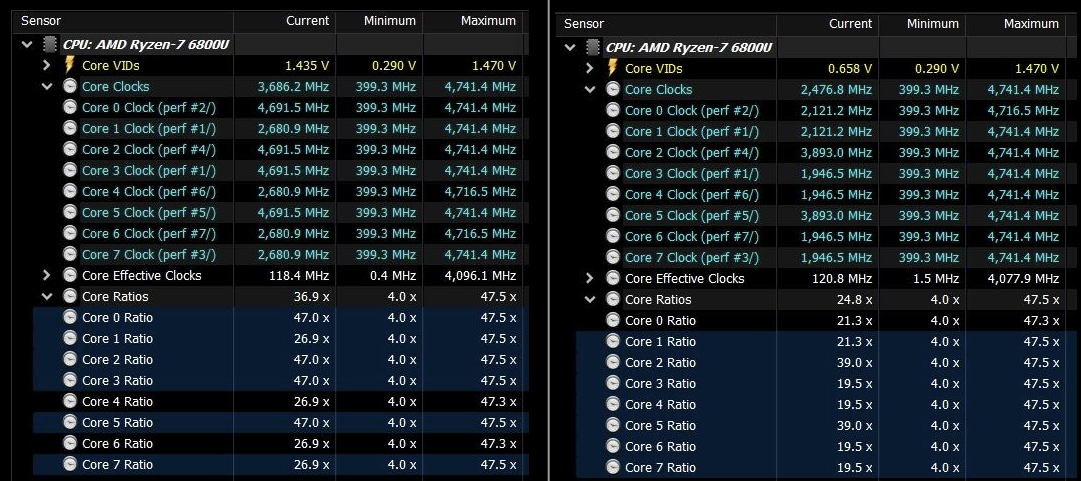This screenshot has width=1081, height=481.
Task: Click the CPU chip icon in left panel
Action: tap(50, 45)
